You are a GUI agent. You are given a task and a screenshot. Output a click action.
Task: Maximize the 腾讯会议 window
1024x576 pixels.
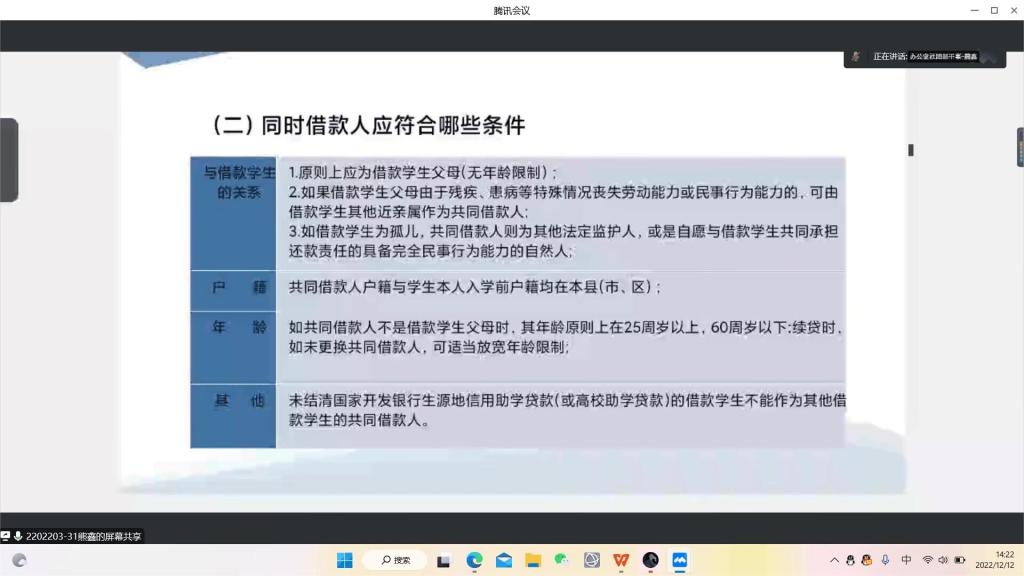click(994, 10)
